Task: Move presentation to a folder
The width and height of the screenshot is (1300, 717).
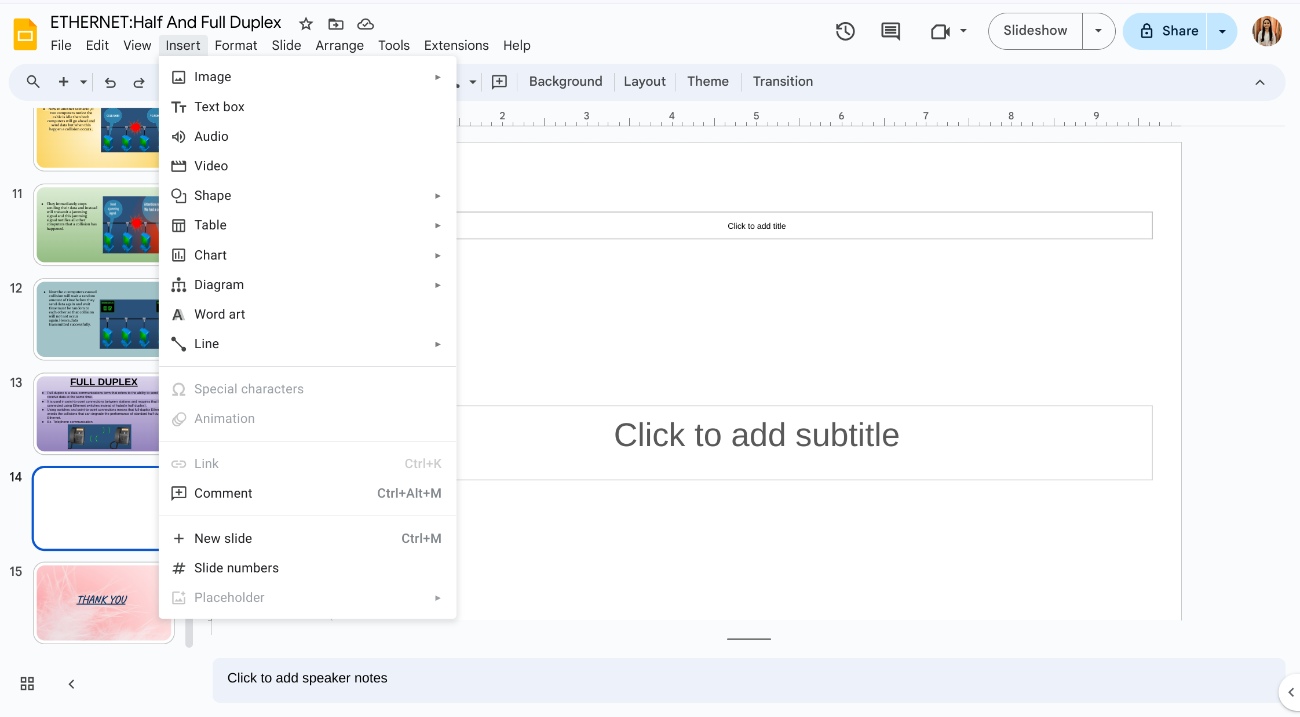Action: tap(335, 23)
